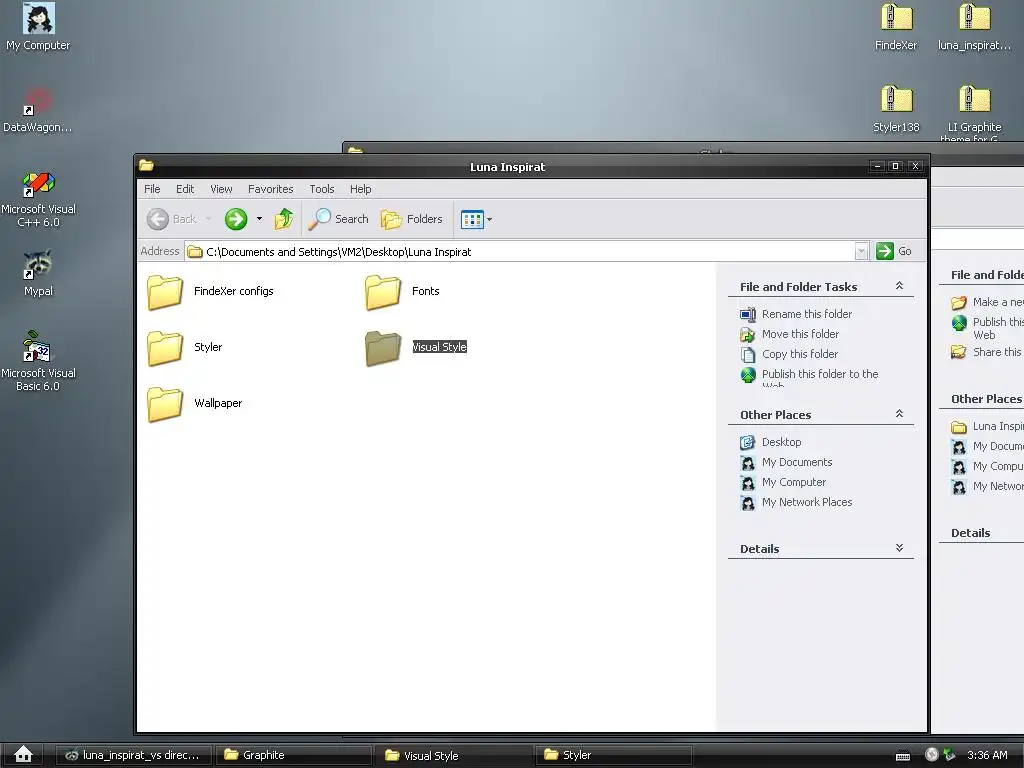Expand the Address bar dropdown

(x=861, y=251)
